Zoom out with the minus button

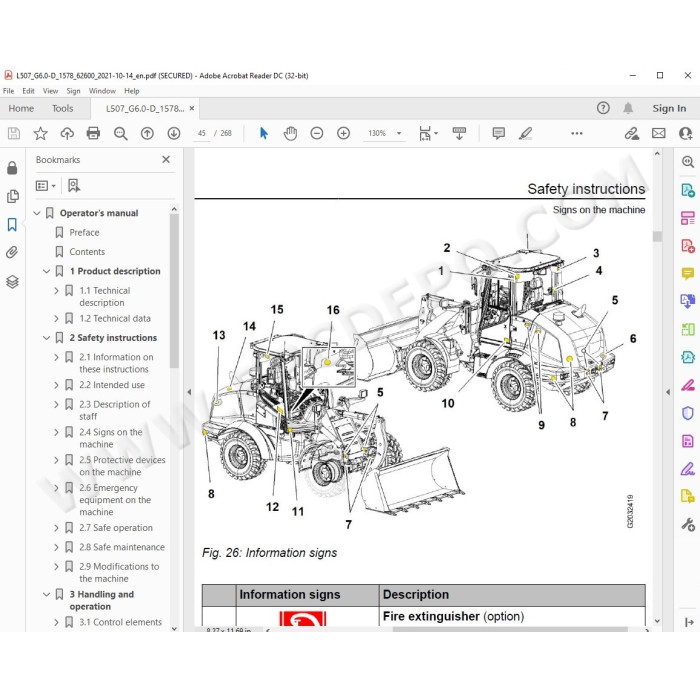pyautogui.click(x=317, y=133)
